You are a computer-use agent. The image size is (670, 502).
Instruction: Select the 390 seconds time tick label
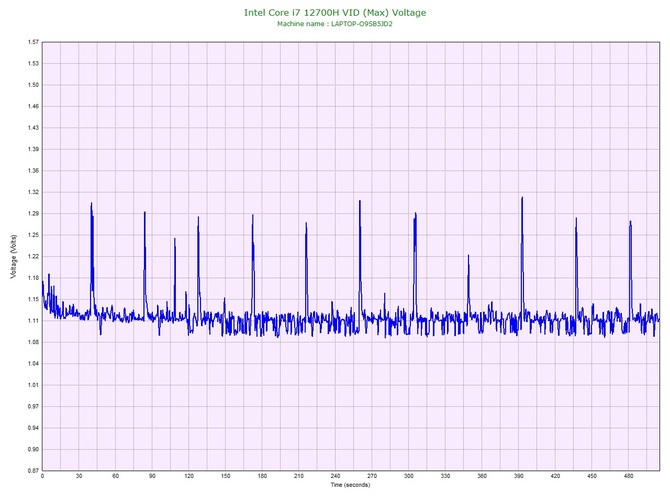click(x=519, y=476)
